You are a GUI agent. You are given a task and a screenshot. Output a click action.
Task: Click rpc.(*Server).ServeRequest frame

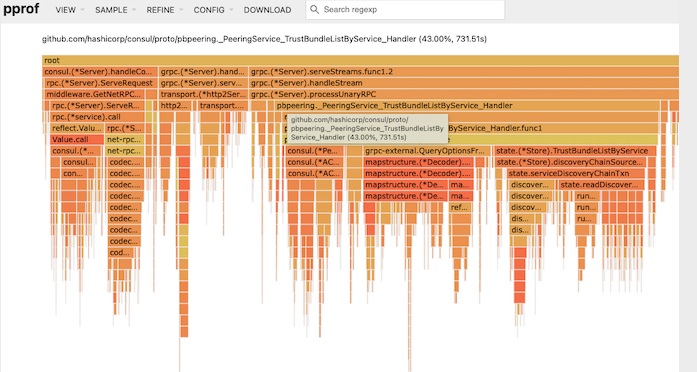(x=101, y=83)
